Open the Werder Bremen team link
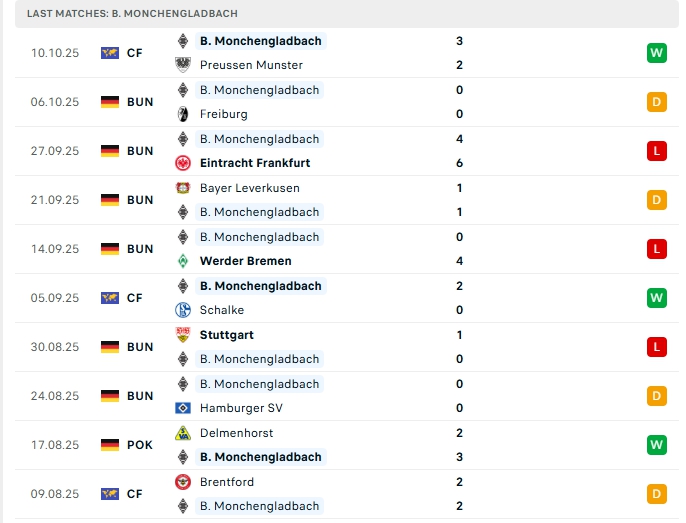 [x=246, y=261]
